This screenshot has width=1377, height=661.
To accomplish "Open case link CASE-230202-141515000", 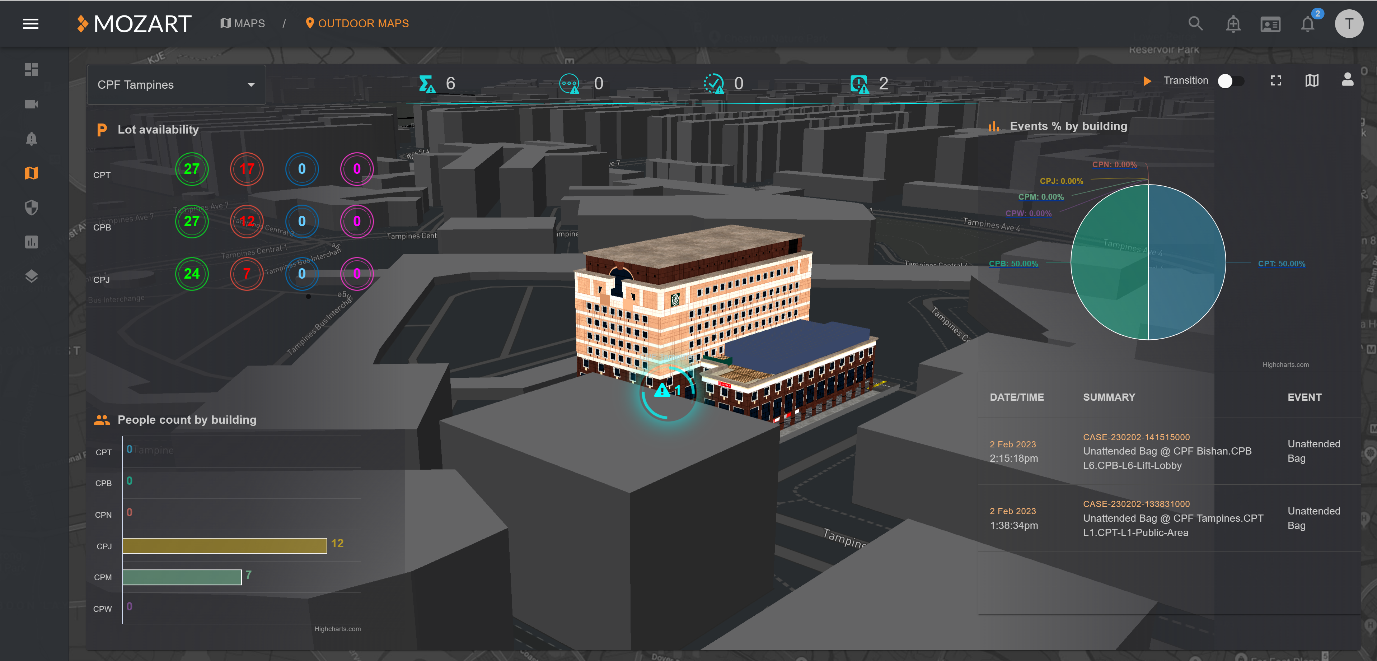I will point(1136,437).
